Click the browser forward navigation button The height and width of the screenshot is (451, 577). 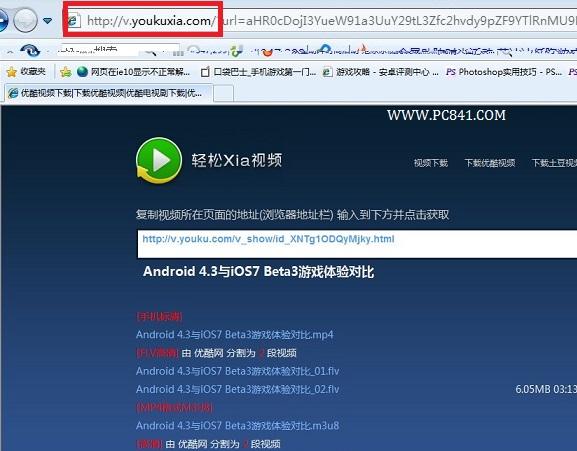(x=25, y=20)
